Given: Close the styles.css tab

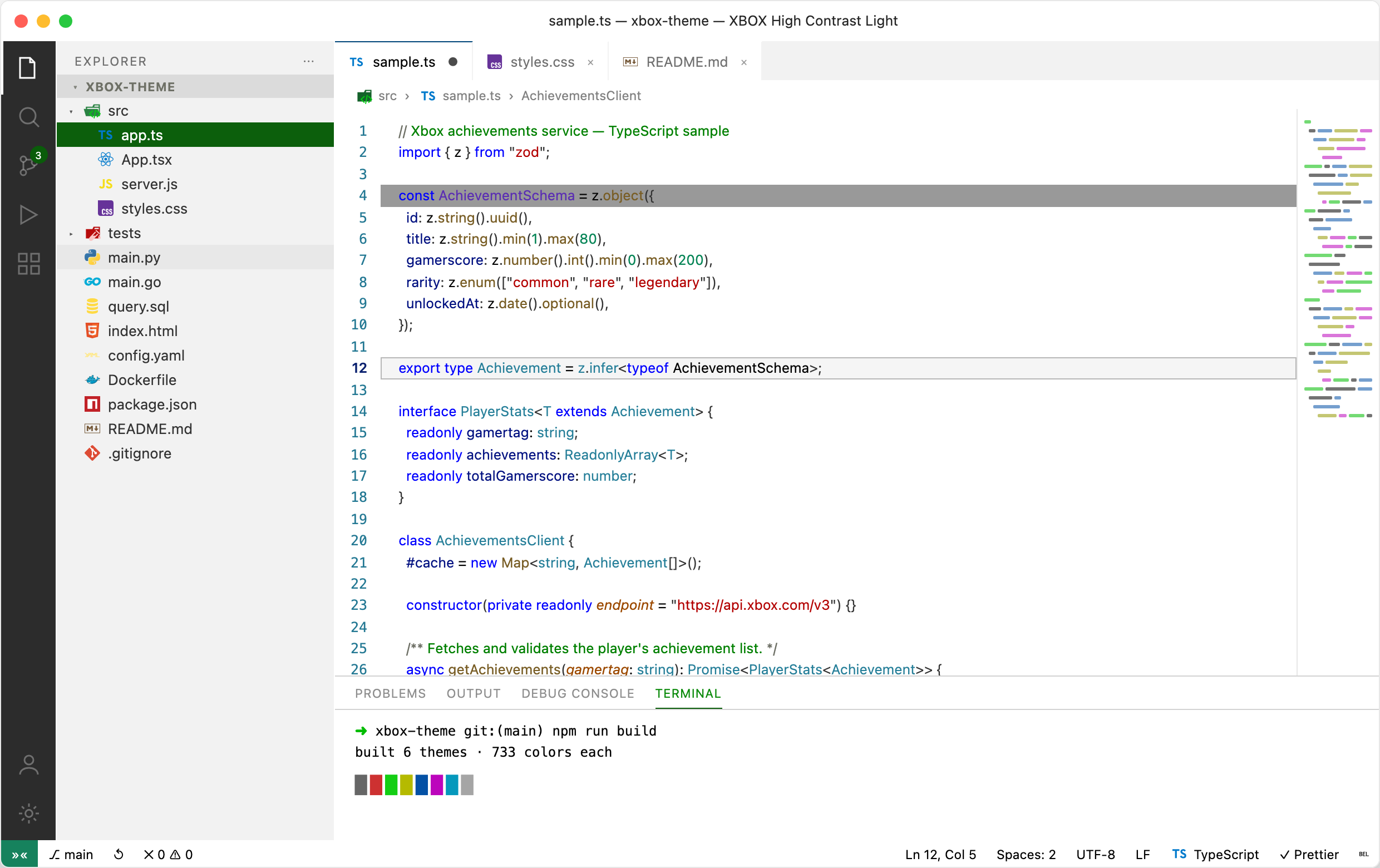Looking at the screenshot, I should point(590,62).
